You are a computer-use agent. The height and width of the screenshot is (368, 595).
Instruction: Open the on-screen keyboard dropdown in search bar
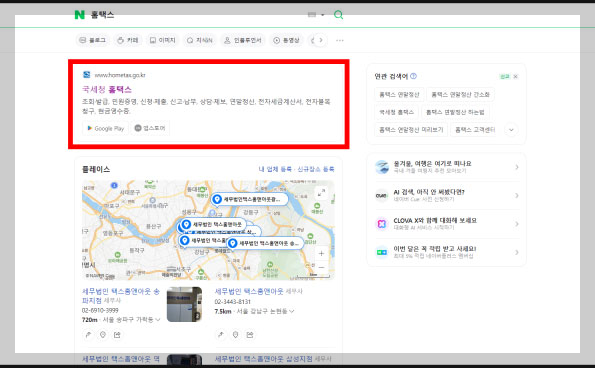tap(316, 15)
